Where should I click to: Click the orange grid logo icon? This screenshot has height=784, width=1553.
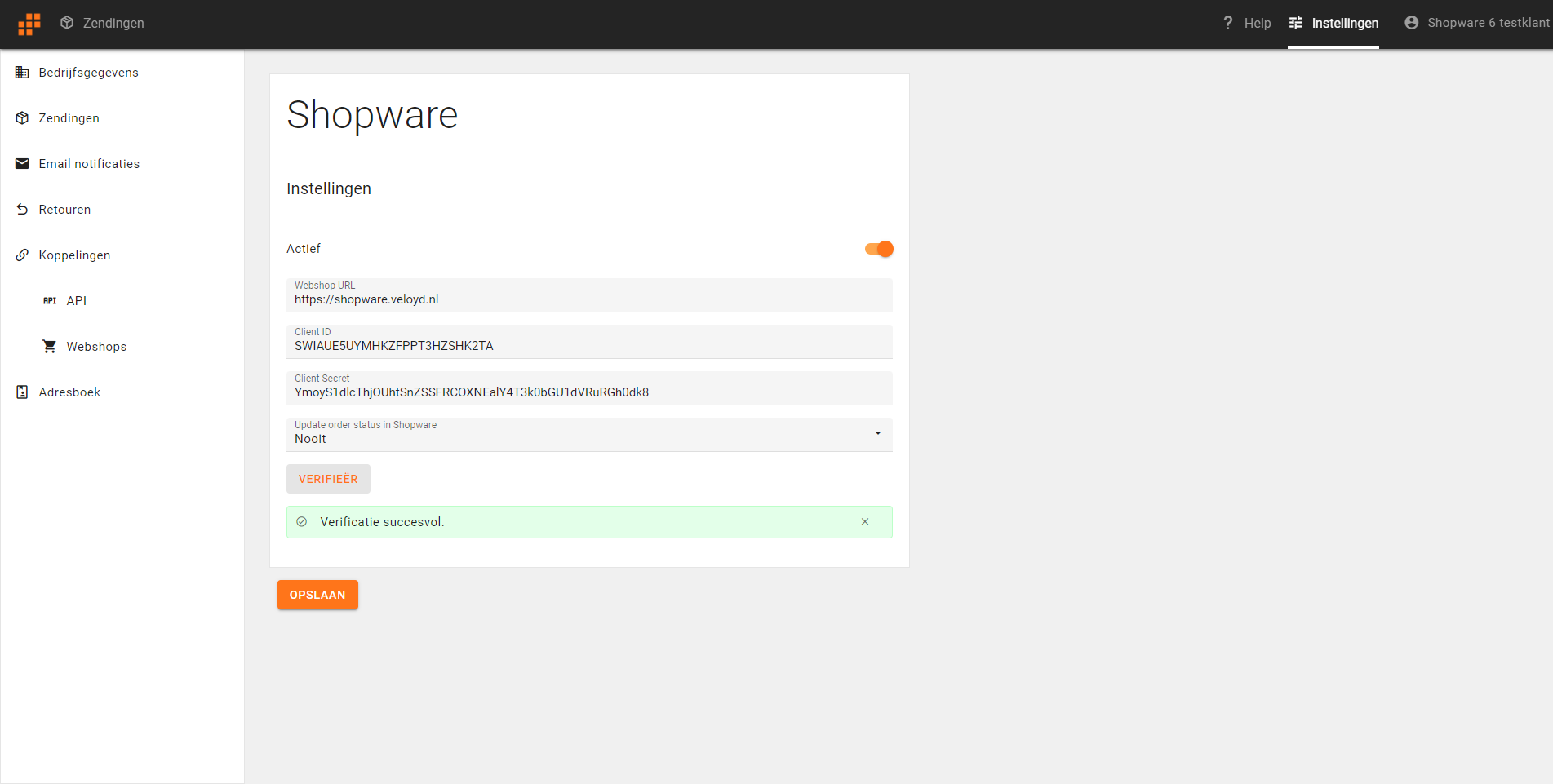click(x=29, y=24)
